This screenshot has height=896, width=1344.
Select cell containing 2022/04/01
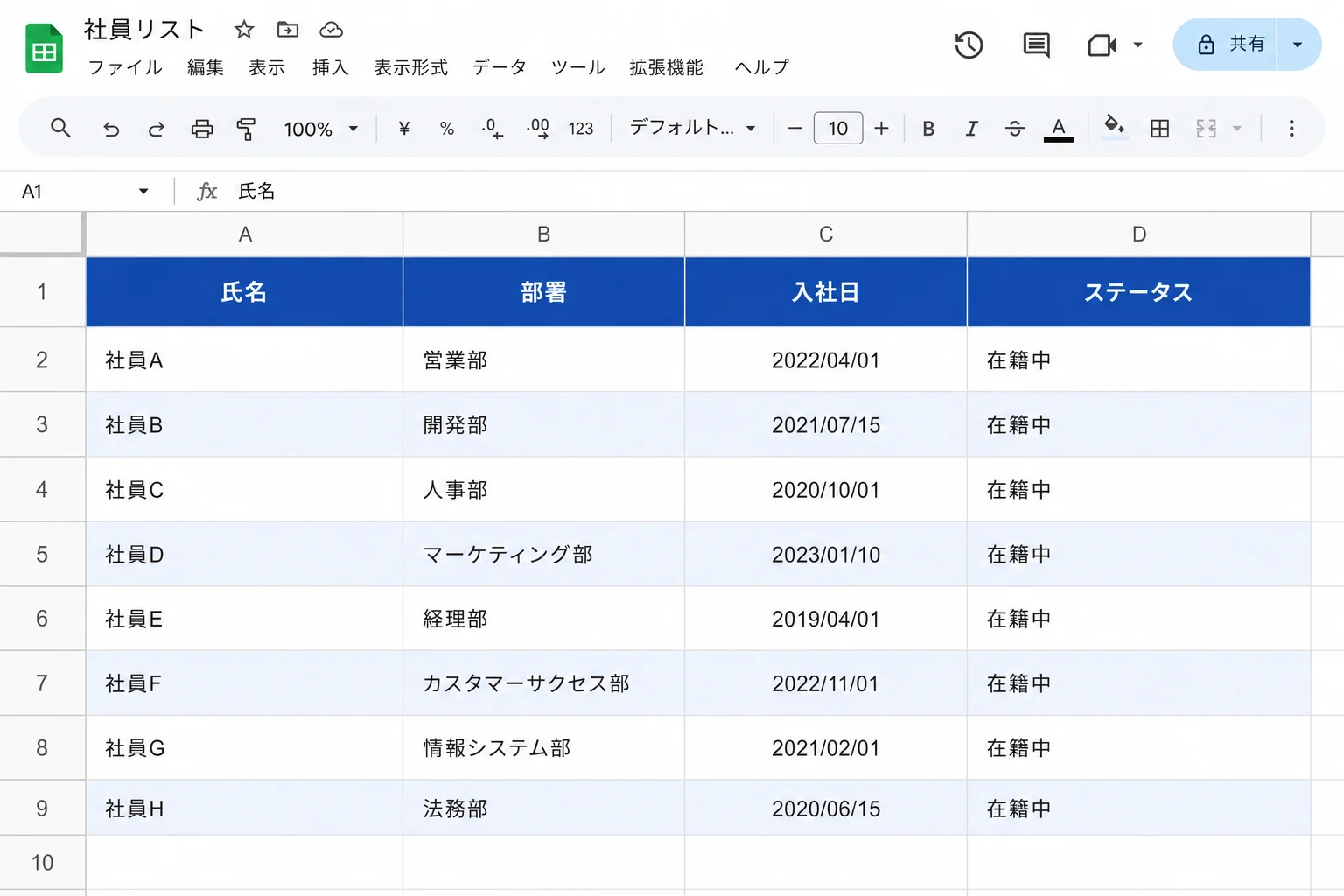pyautogui.click(x=826, y=360)
